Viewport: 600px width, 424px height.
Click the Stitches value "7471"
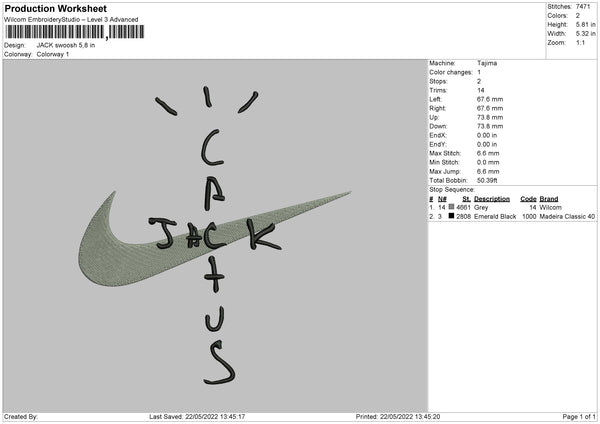click(x=583, y=7)
